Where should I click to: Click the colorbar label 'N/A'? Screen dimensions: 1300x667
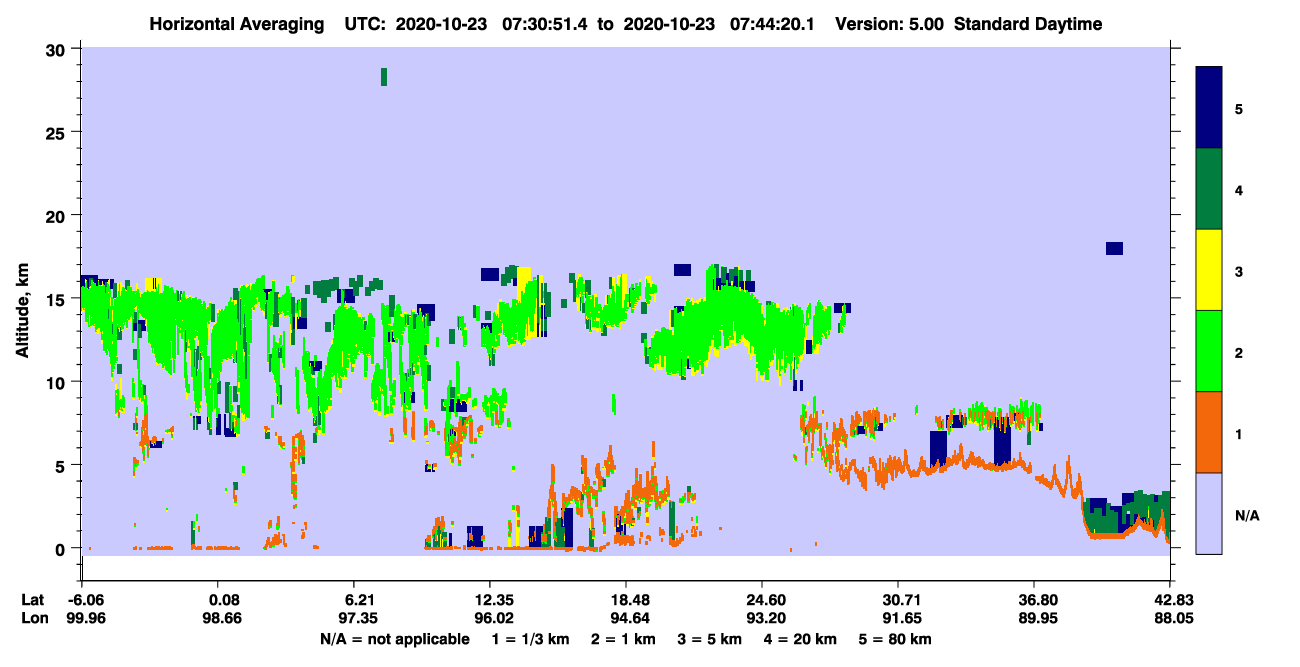pyautogui.click(x=1246, y=516)
